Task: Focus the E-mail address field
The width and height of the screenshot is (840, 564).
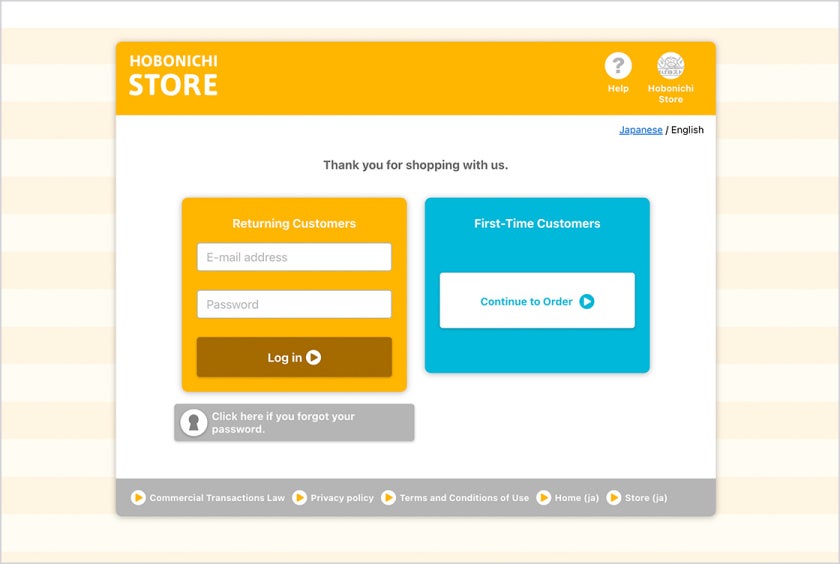Action: (x=294, y=257)
